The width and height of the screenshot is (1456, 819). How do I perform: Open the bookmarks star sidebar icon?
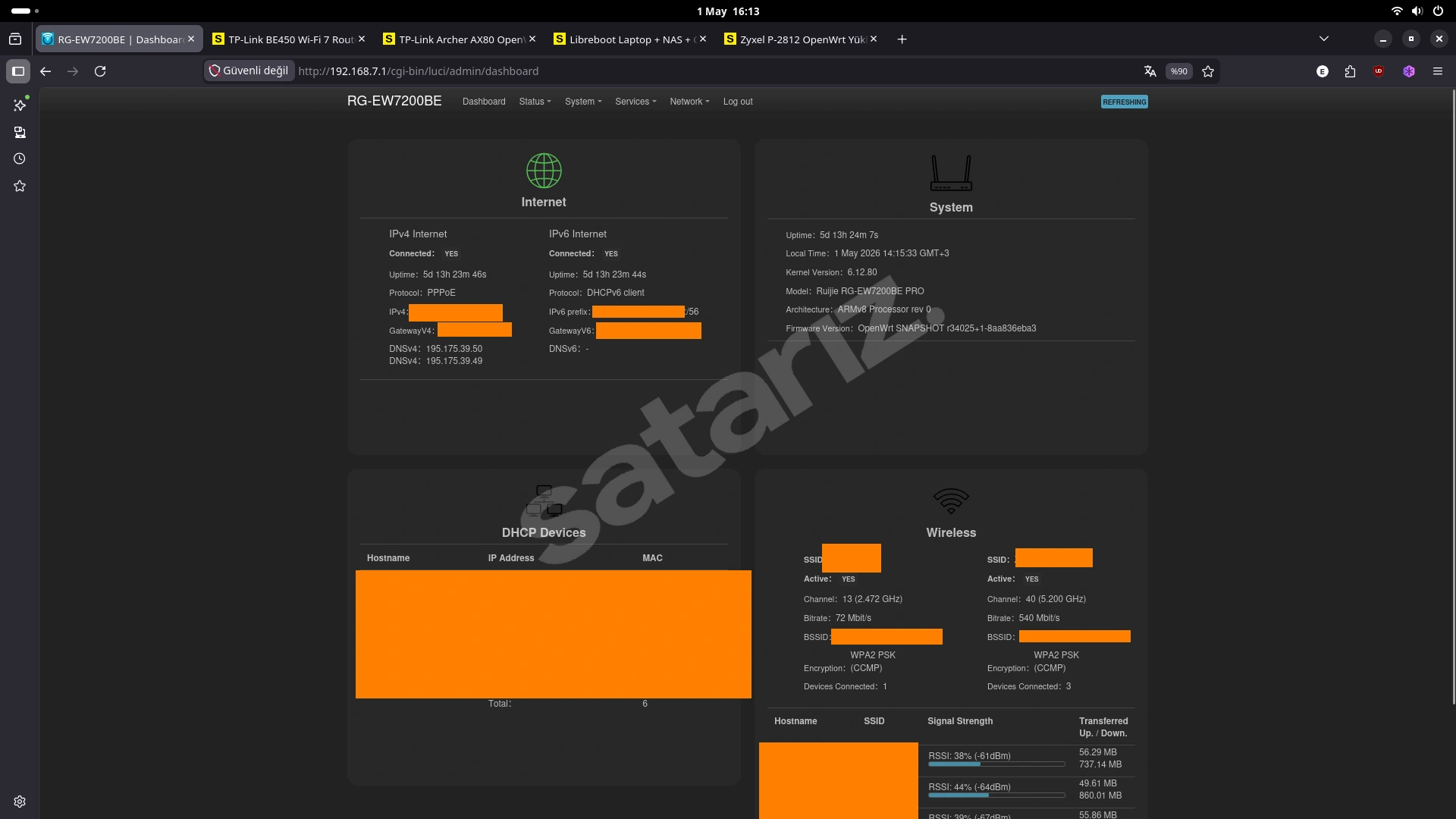(x=20, y=187)
